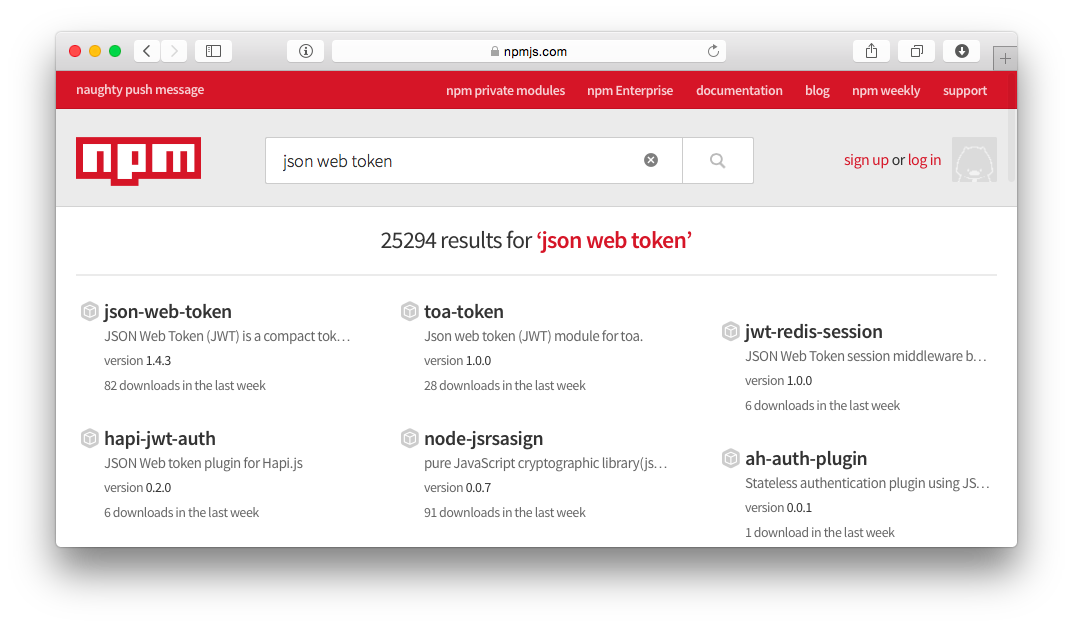Focus the 'json web token' search field
Viewport: 1073px width, 627px height.
coord(474,160)
